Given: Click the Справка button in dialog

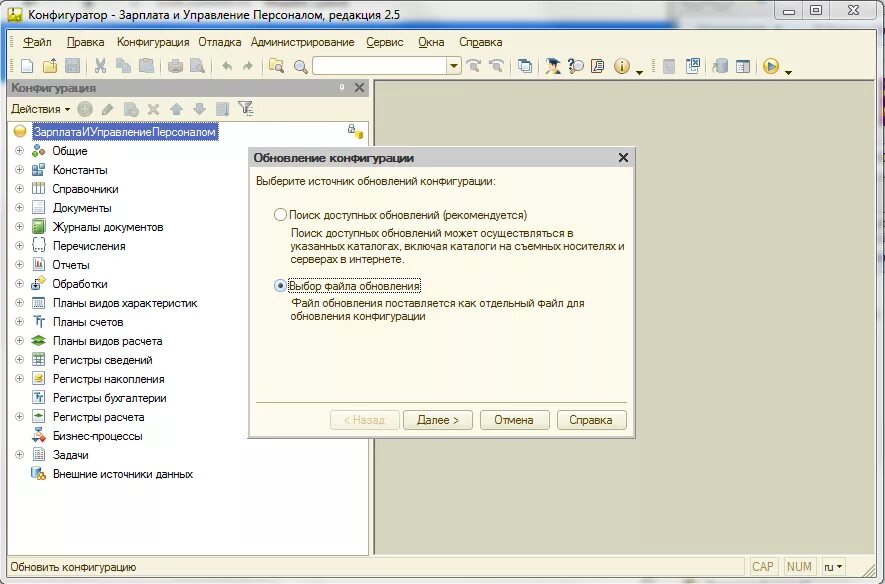Looking at the screenshot, I should (592, 420).
